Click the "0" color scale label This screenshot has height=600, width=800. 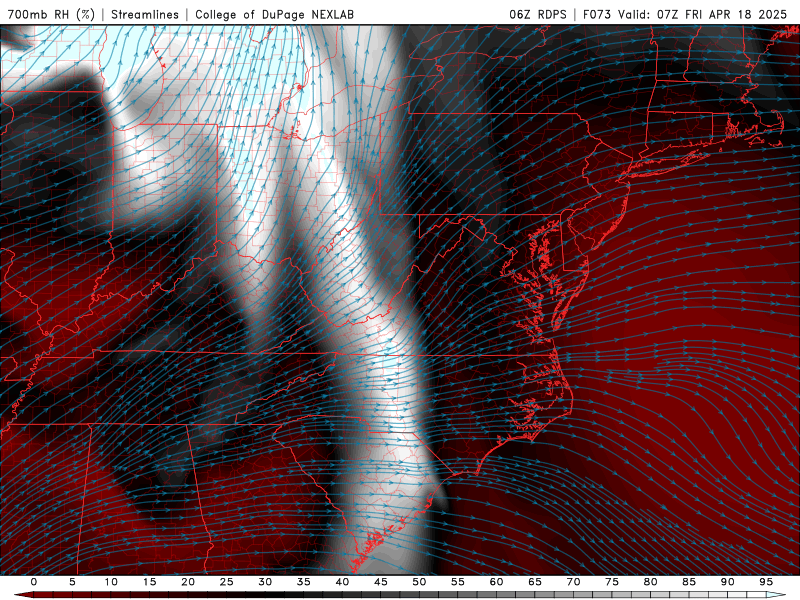(x=34, y=582)
